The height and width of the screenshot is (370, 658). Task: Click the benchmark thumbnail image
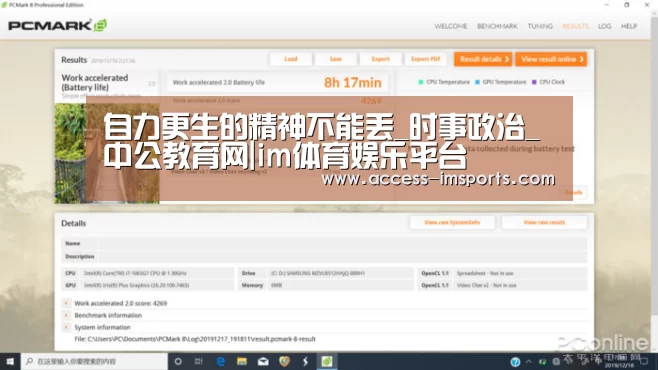coord(107,154)
